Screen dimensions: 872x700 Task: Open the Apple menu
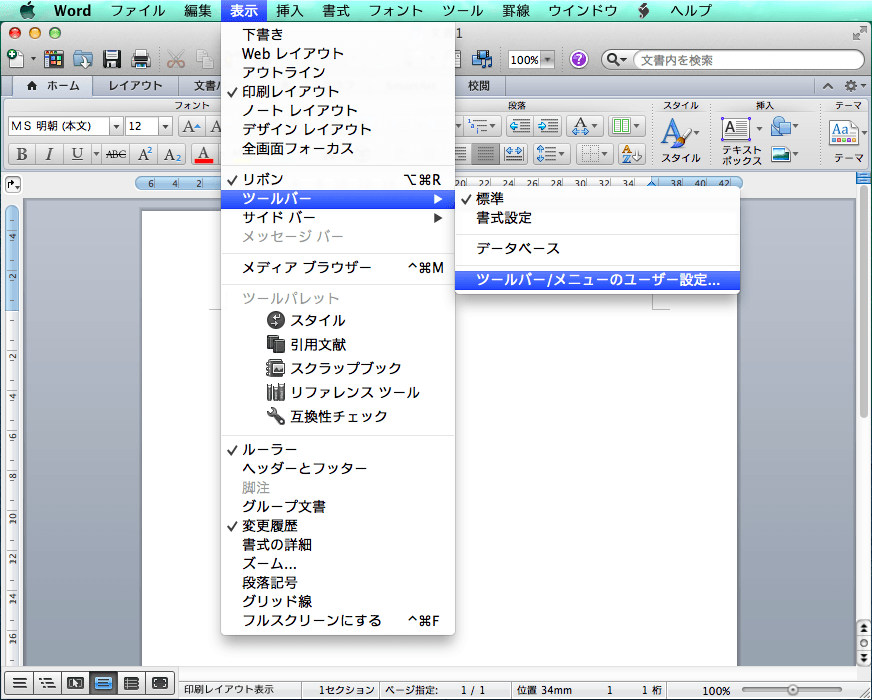tap(27, 11)
